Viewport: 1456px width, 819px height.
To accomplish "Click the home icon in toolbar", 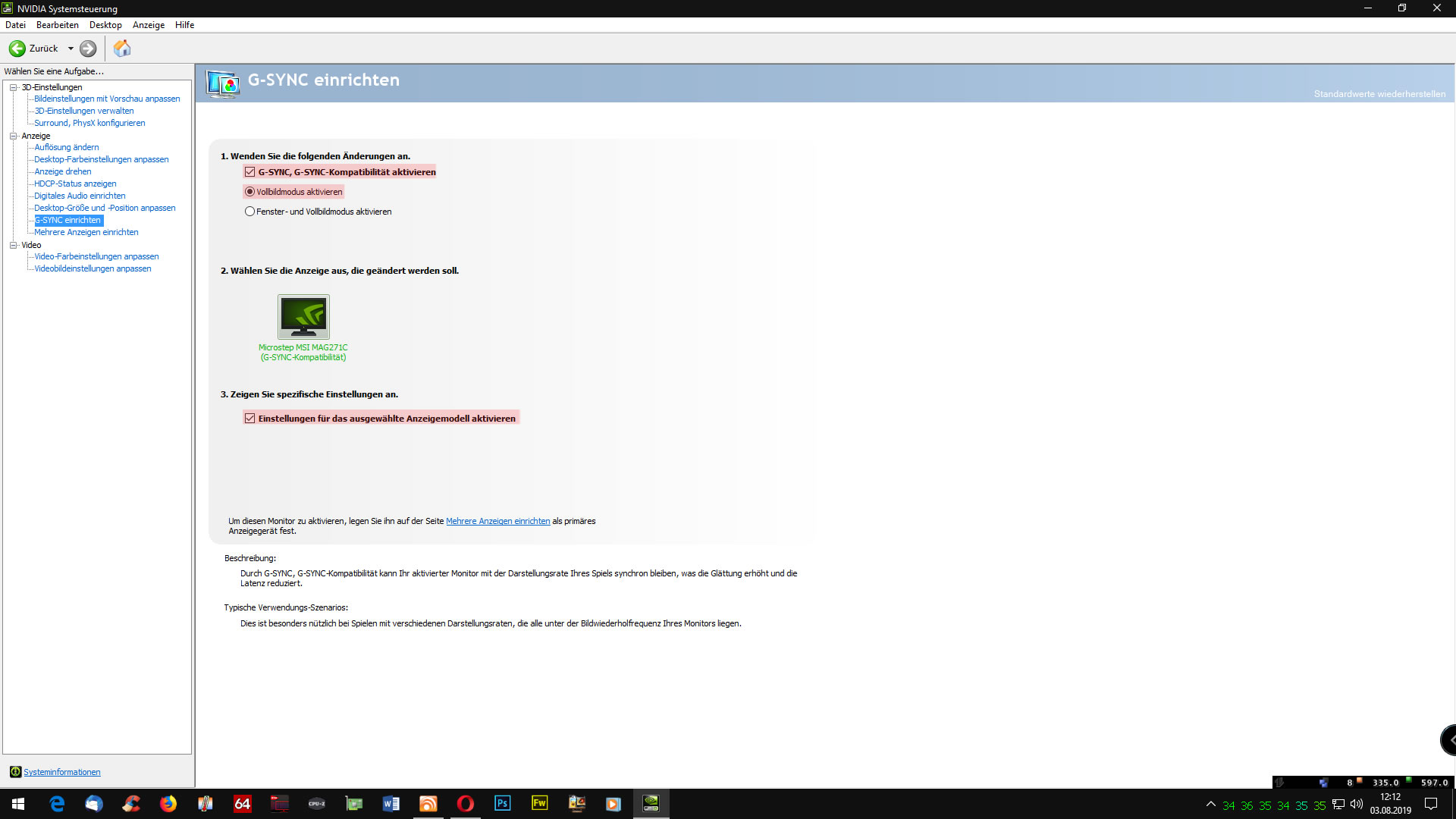I will (x=122, y=49).
